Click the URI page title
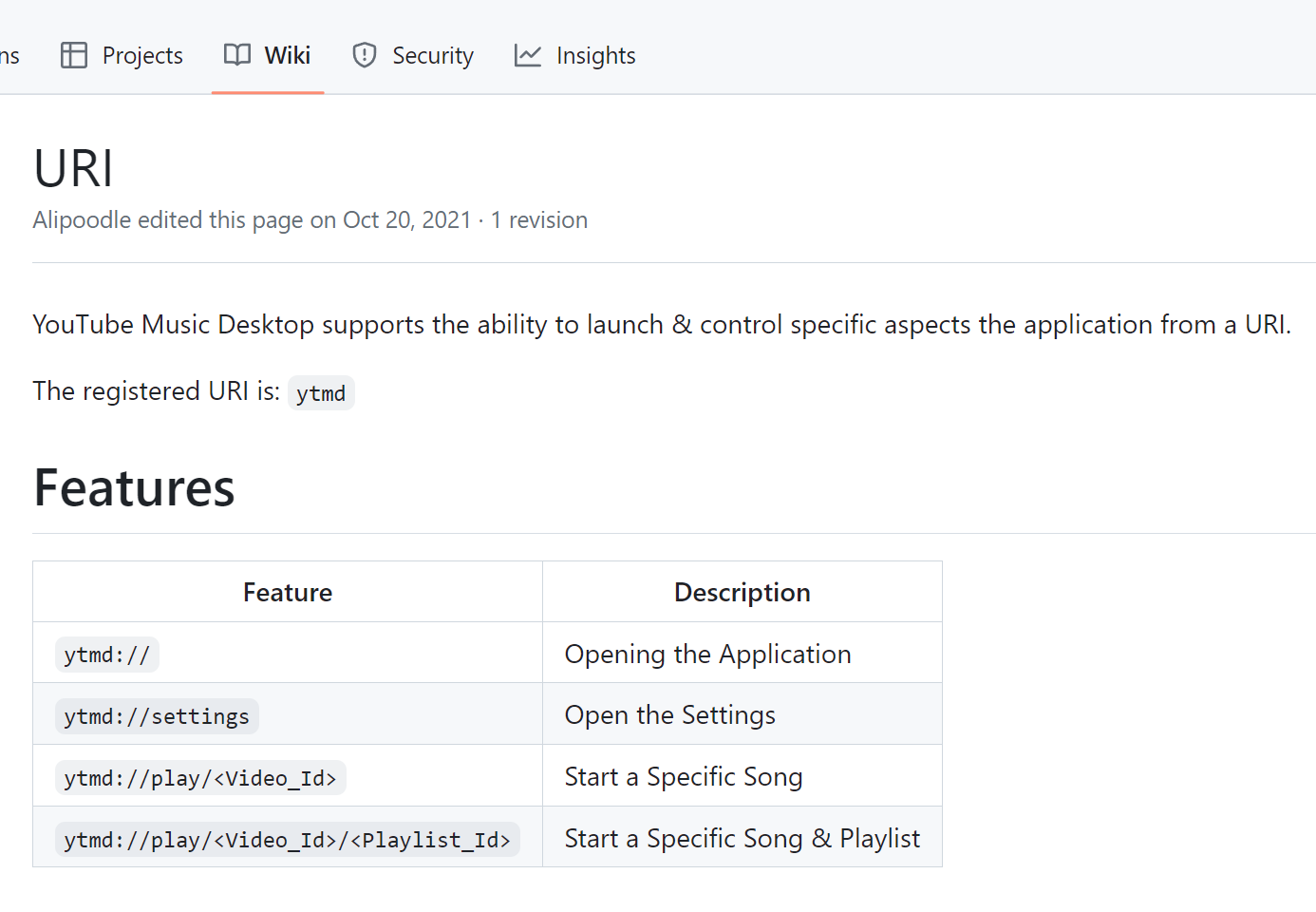This screenshot has height=912, width=1316. [73, 169]
